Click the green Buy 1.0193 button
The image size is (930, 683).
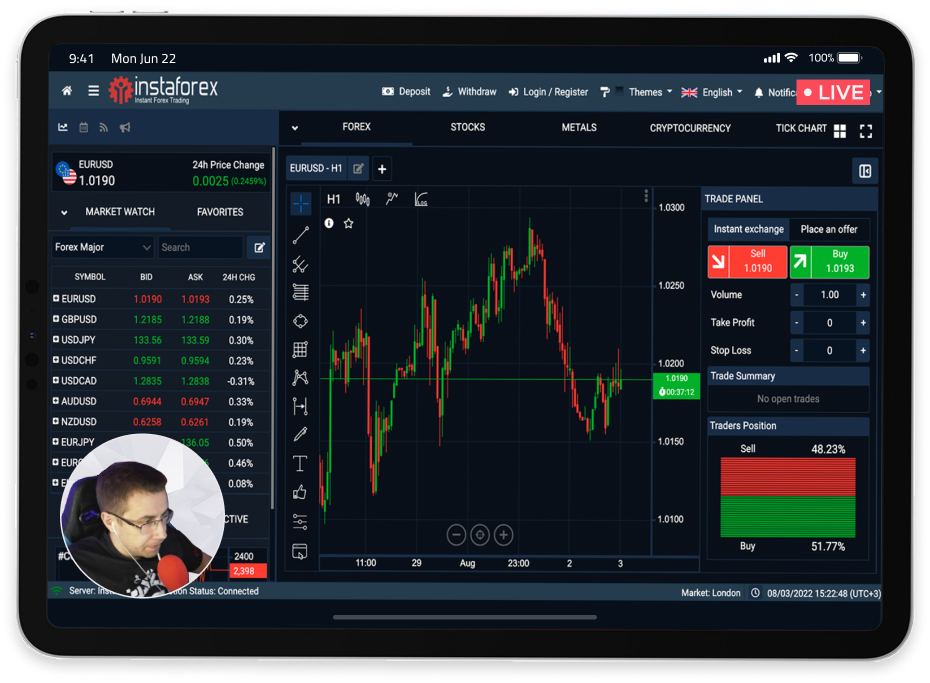click(x=829, y=262)
